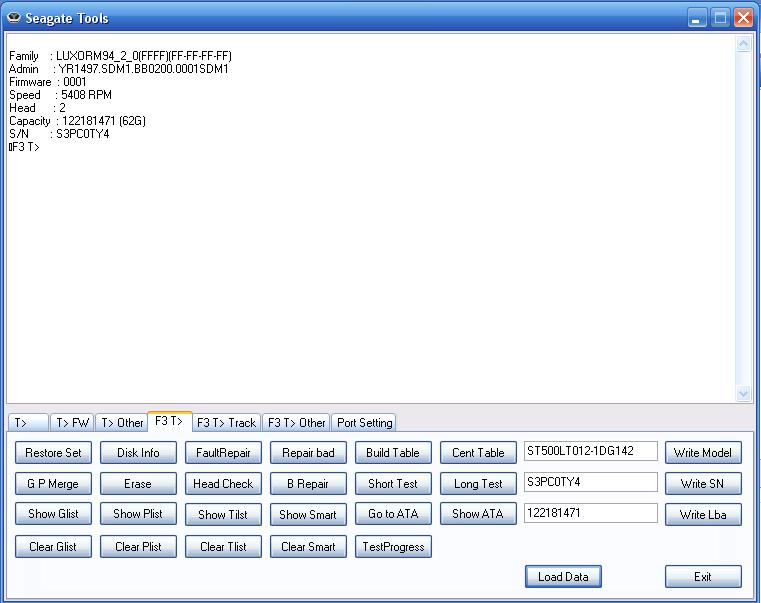This screenshot has width=761, height=603.
Task: Display SMART via Show Smart
Action: [x=308, y=514]
